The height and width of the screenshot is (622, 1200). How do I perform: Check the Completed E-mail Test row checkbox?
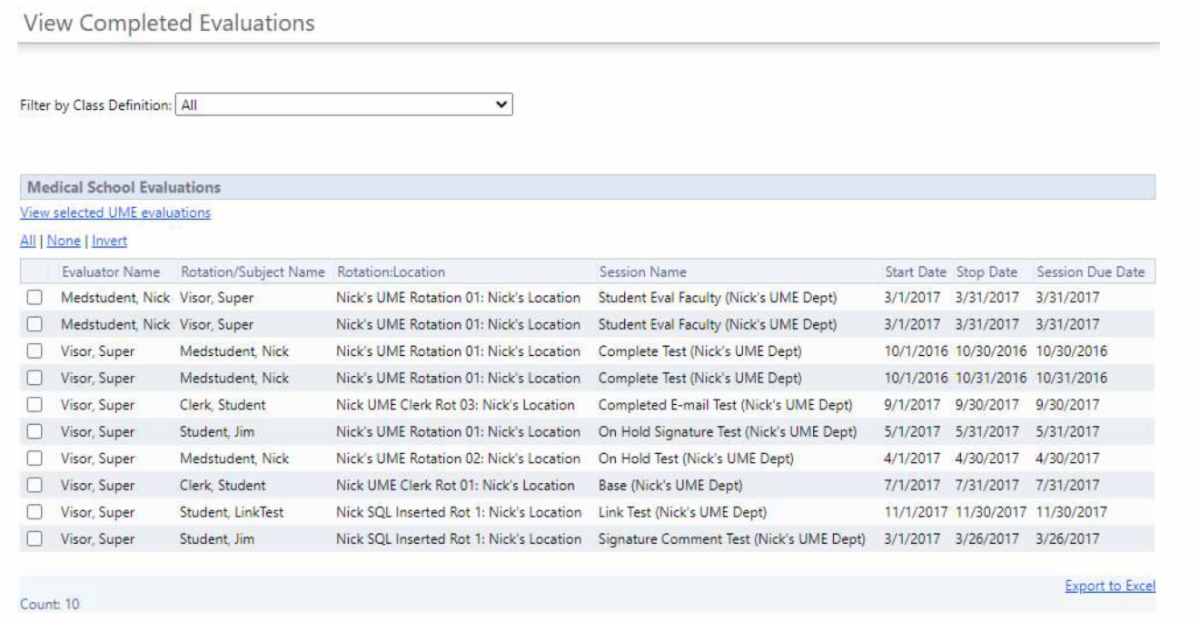point(35,405)
